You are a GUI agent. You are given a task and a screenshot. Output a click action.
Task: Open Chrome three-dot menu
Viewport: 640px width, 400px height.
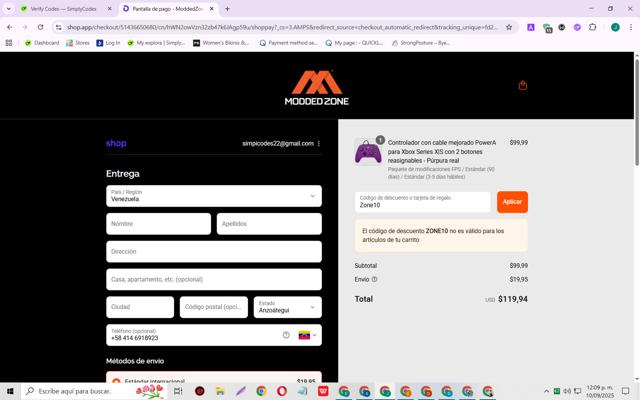tap(631, 27)
